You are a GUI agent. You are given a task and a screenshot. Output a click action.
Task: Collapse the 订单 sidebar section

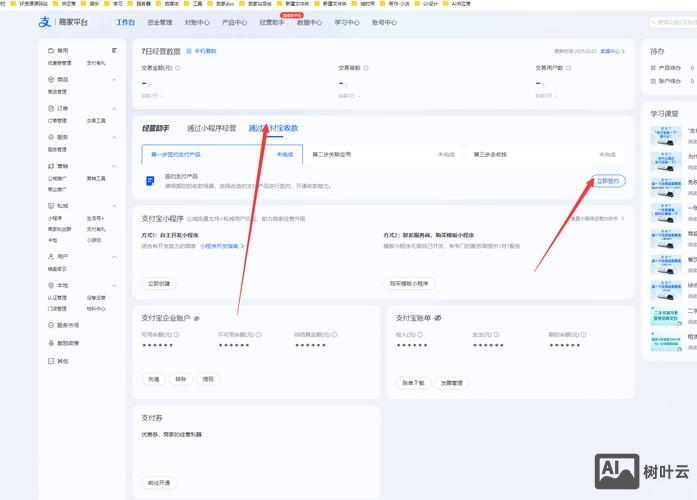(x=114, y=108)
